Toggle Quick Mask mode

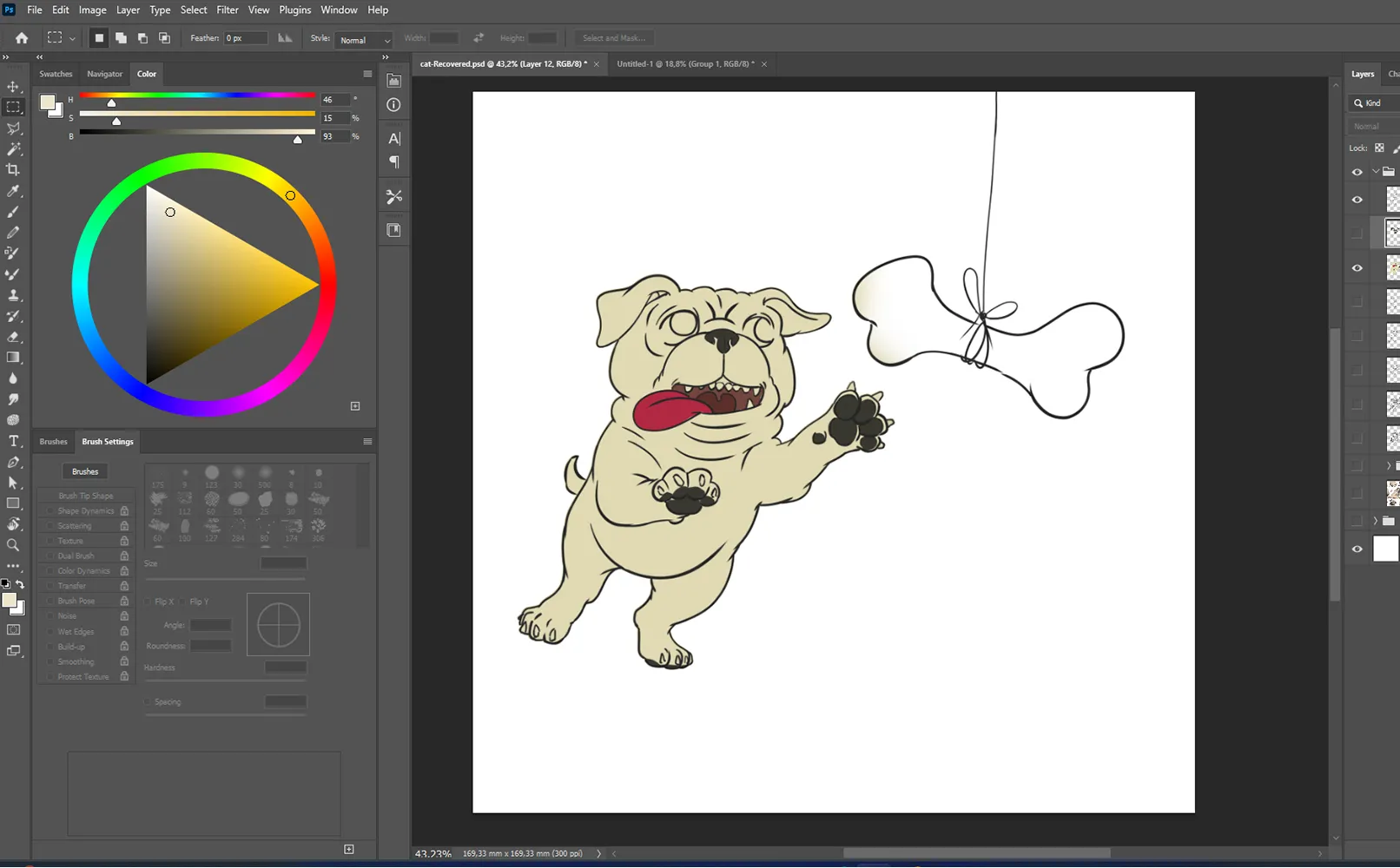click(x=13, y=629)
